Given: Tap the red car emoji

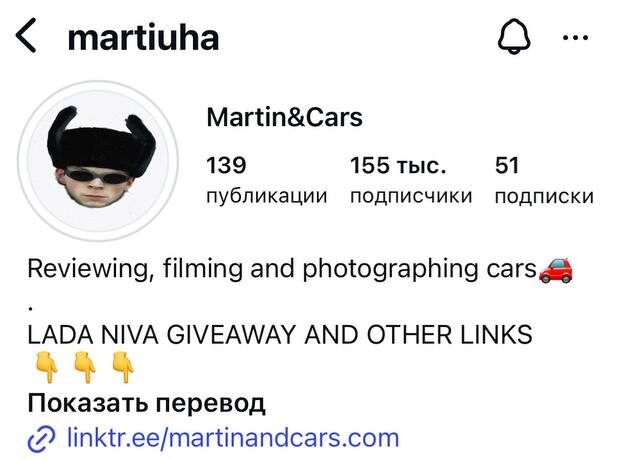Looking at the screenshot, I should (x=555, y=270).
